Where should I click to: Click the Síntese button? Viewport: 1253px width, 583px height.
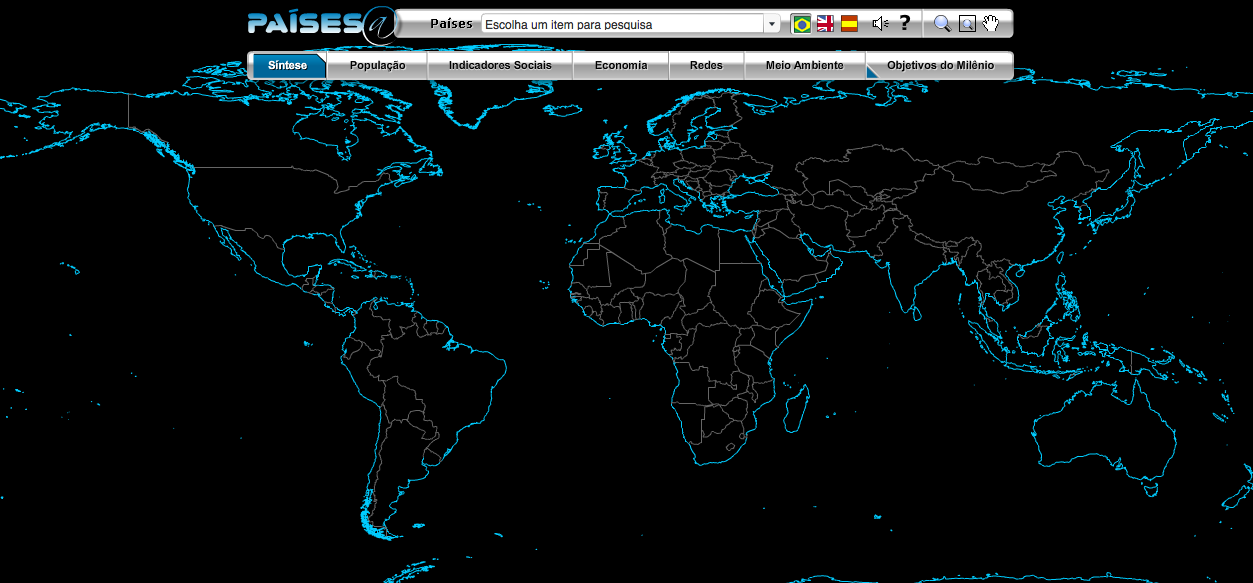tap(288, 64)
